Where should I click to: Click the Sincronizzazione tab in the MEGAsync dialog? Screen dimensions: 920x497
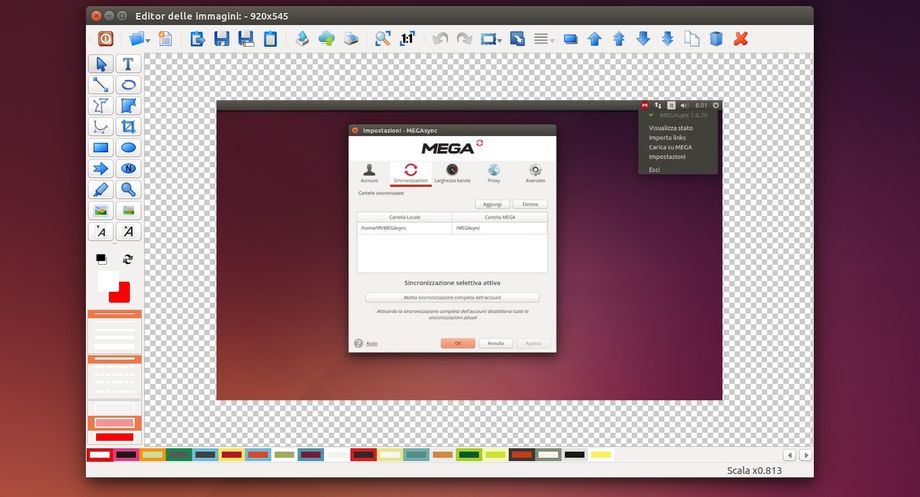coord(410,172)
